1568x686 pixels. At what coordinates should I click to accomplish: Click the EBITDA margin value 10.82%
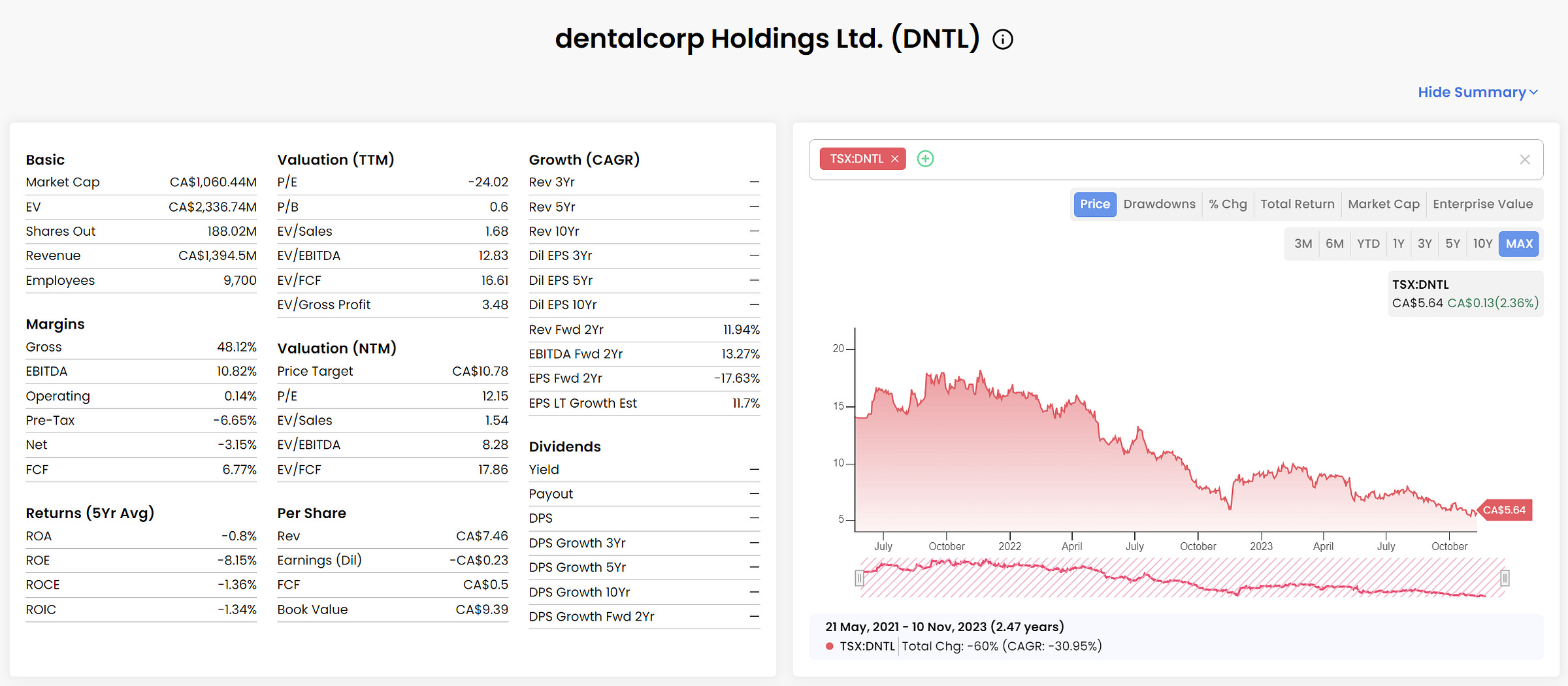click(237, 371)
